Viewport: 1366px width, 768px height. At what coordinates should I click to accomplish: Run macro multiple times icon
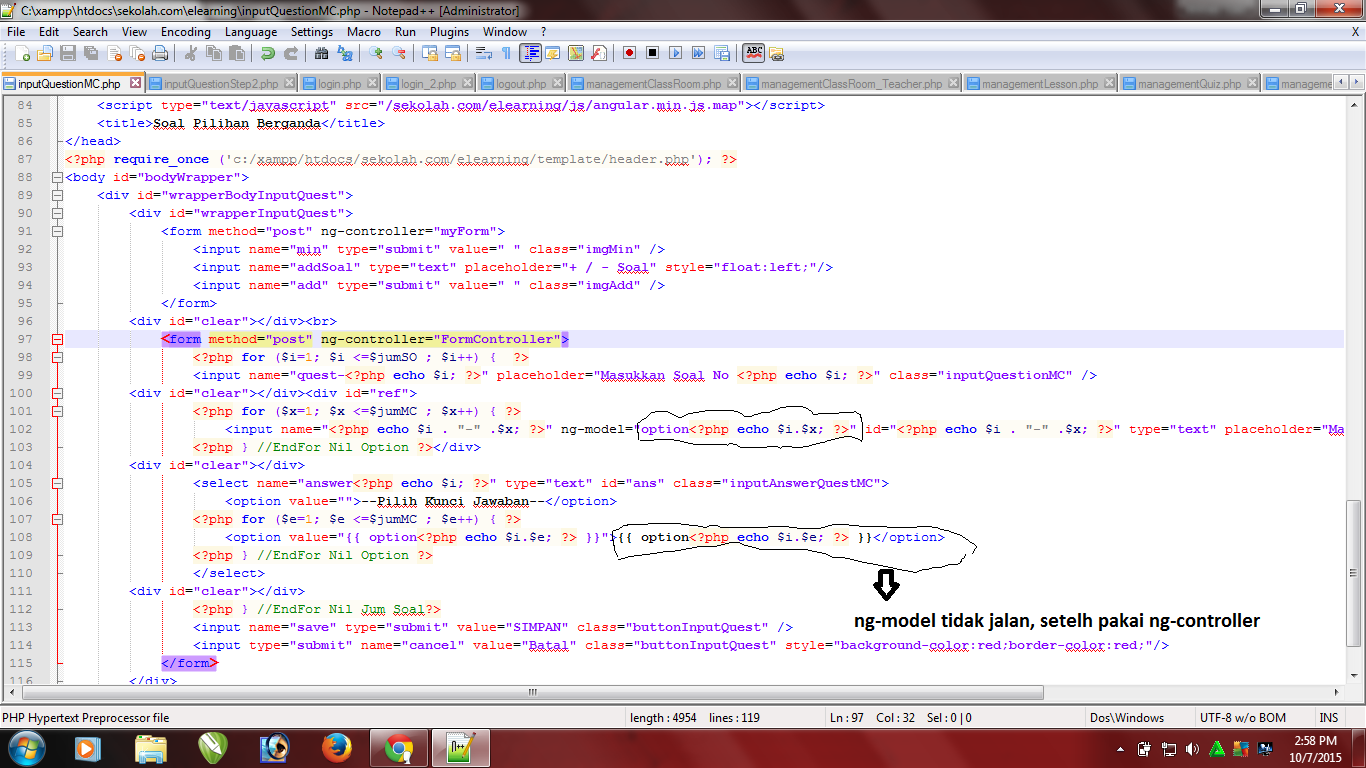(698, 53)
